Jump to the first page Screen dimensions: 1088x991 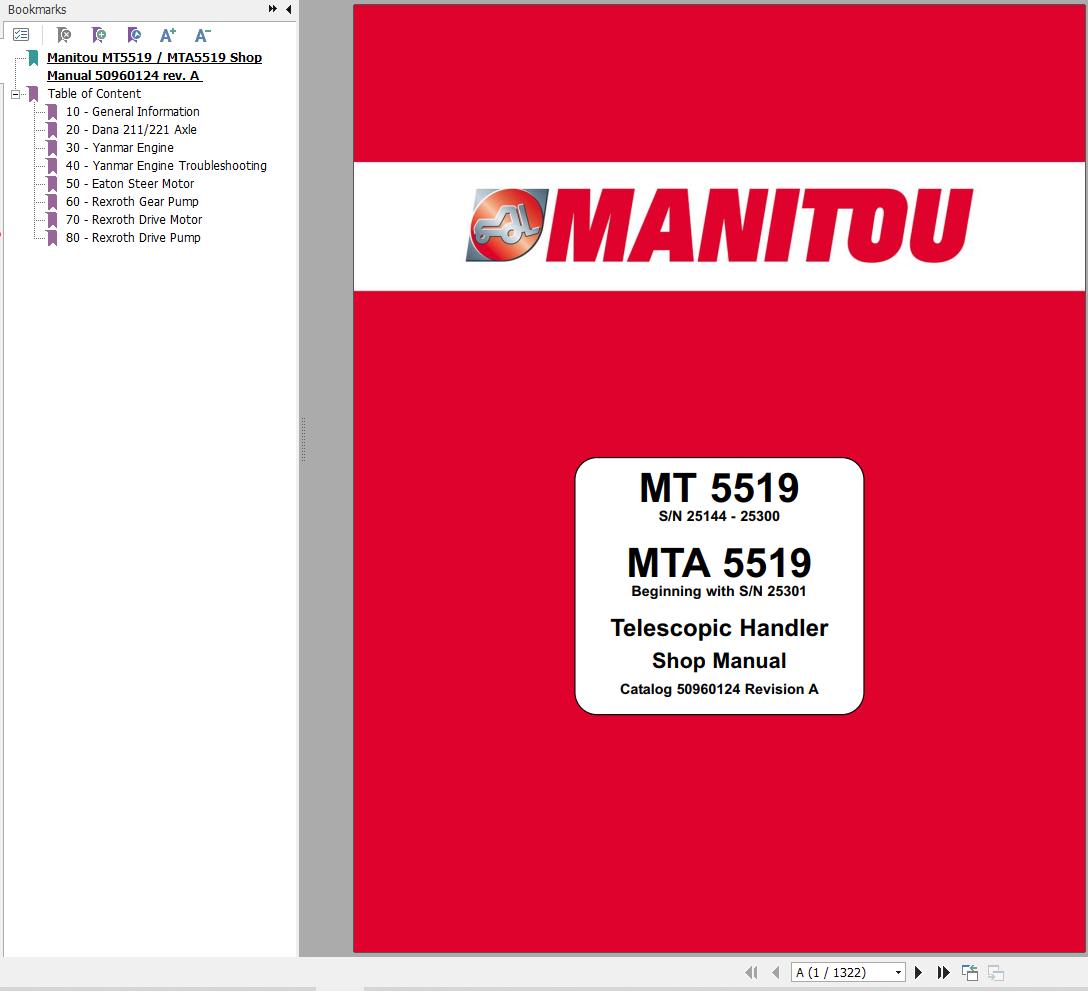(752, 971)
